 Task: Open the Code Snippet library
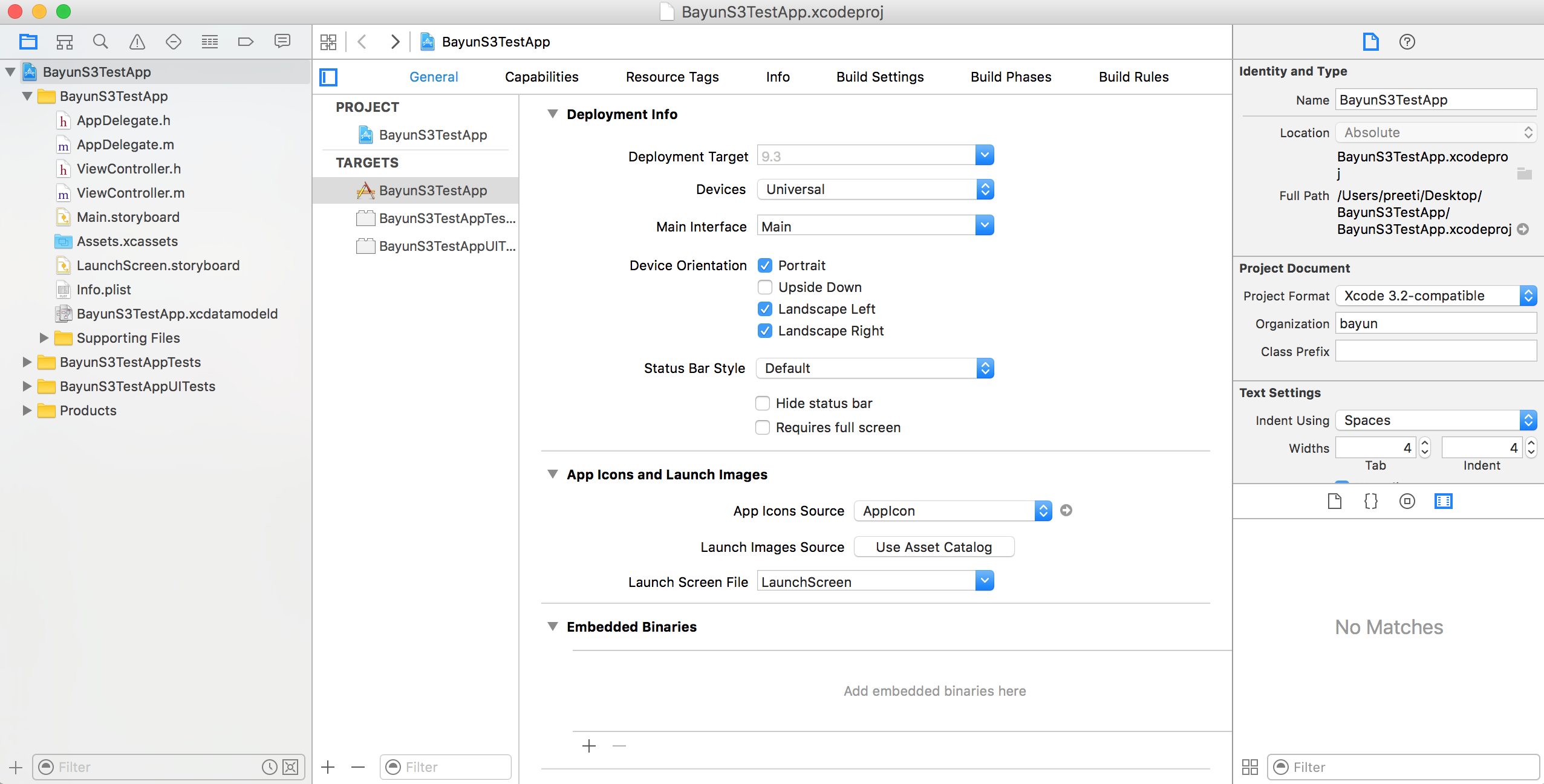[x=1370, y=501]
